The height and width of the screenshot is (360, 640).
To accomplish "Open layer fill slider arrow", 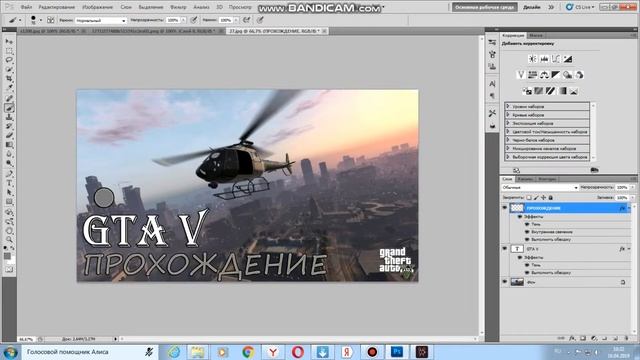I will pyautogui.click(x=632, y=198).
